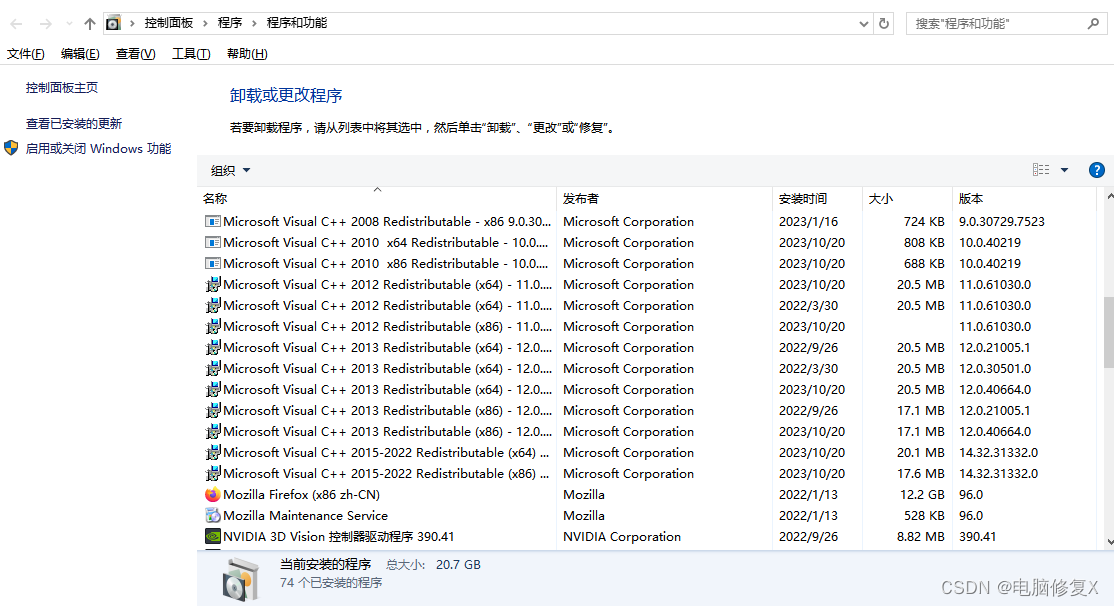
Task: Click the NVIDIA 3D Vision driver icon
Action: click(212, 536)
